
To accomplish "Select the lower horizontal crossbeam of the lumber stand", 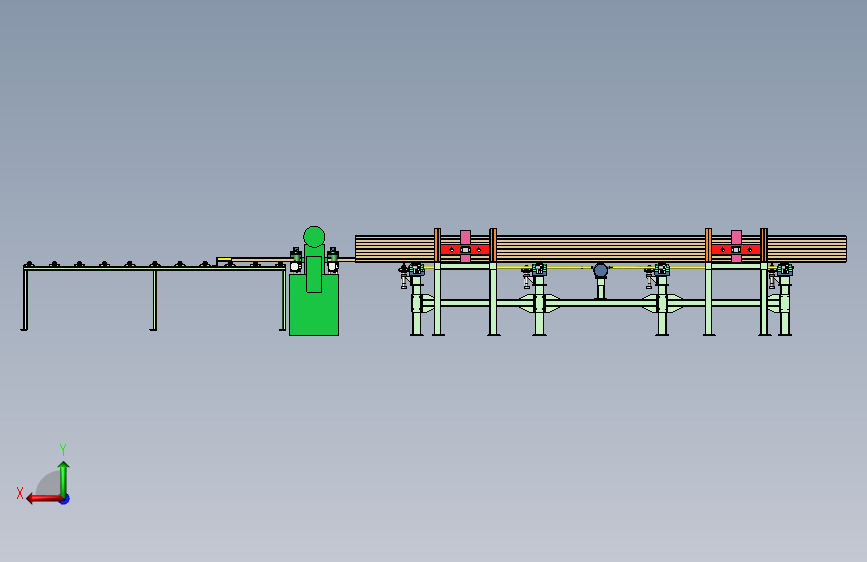I will 600,303.
